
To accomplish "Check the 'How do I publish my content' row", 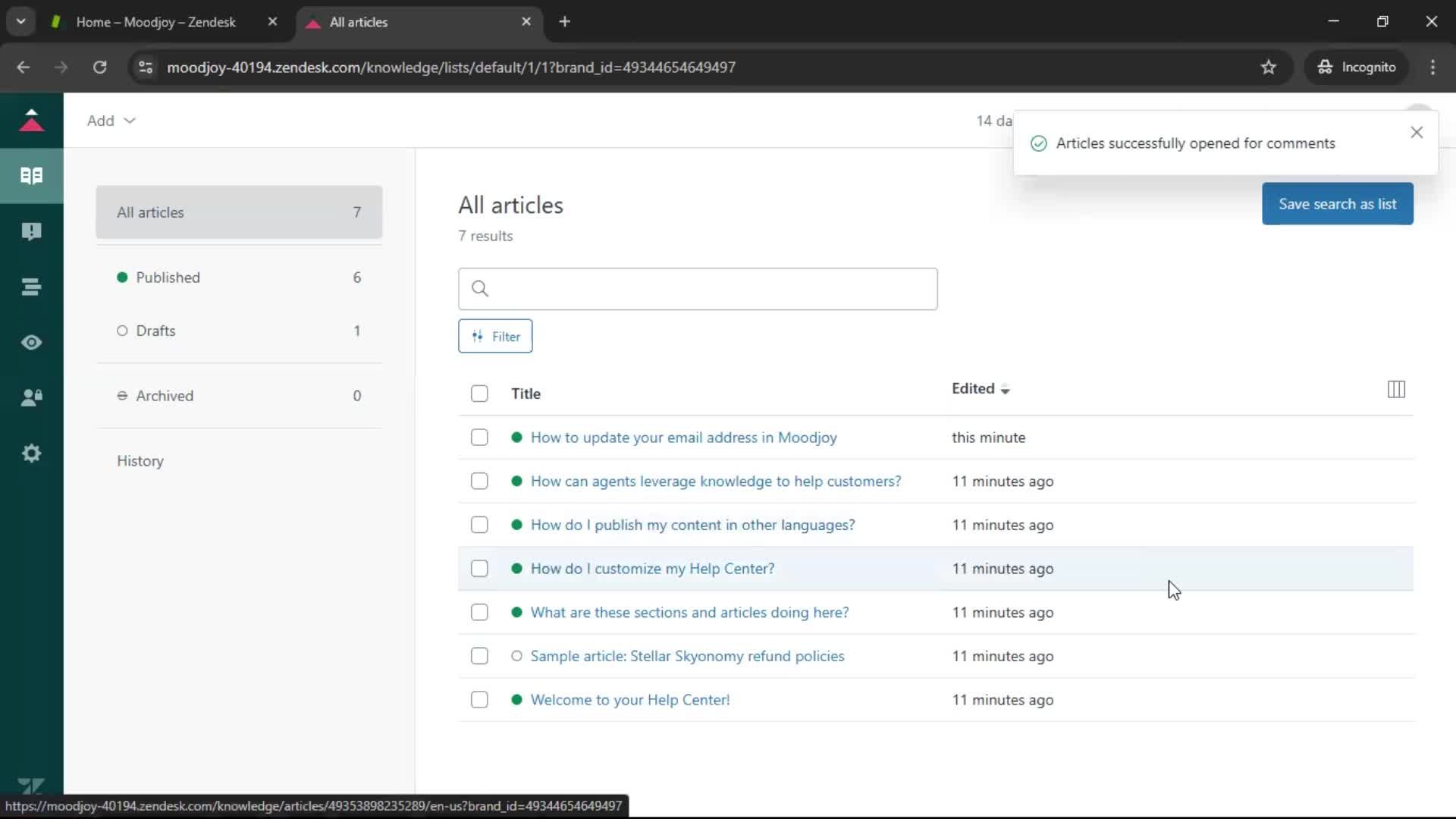I will [479, 525].
